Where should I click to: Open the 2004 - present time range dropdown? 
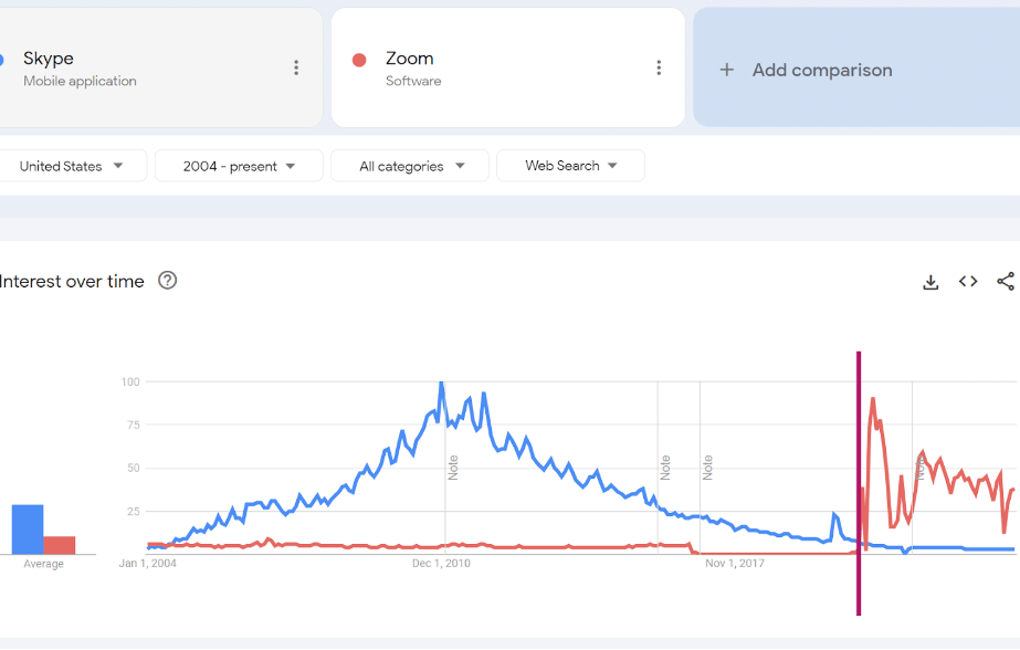(239, 166)
